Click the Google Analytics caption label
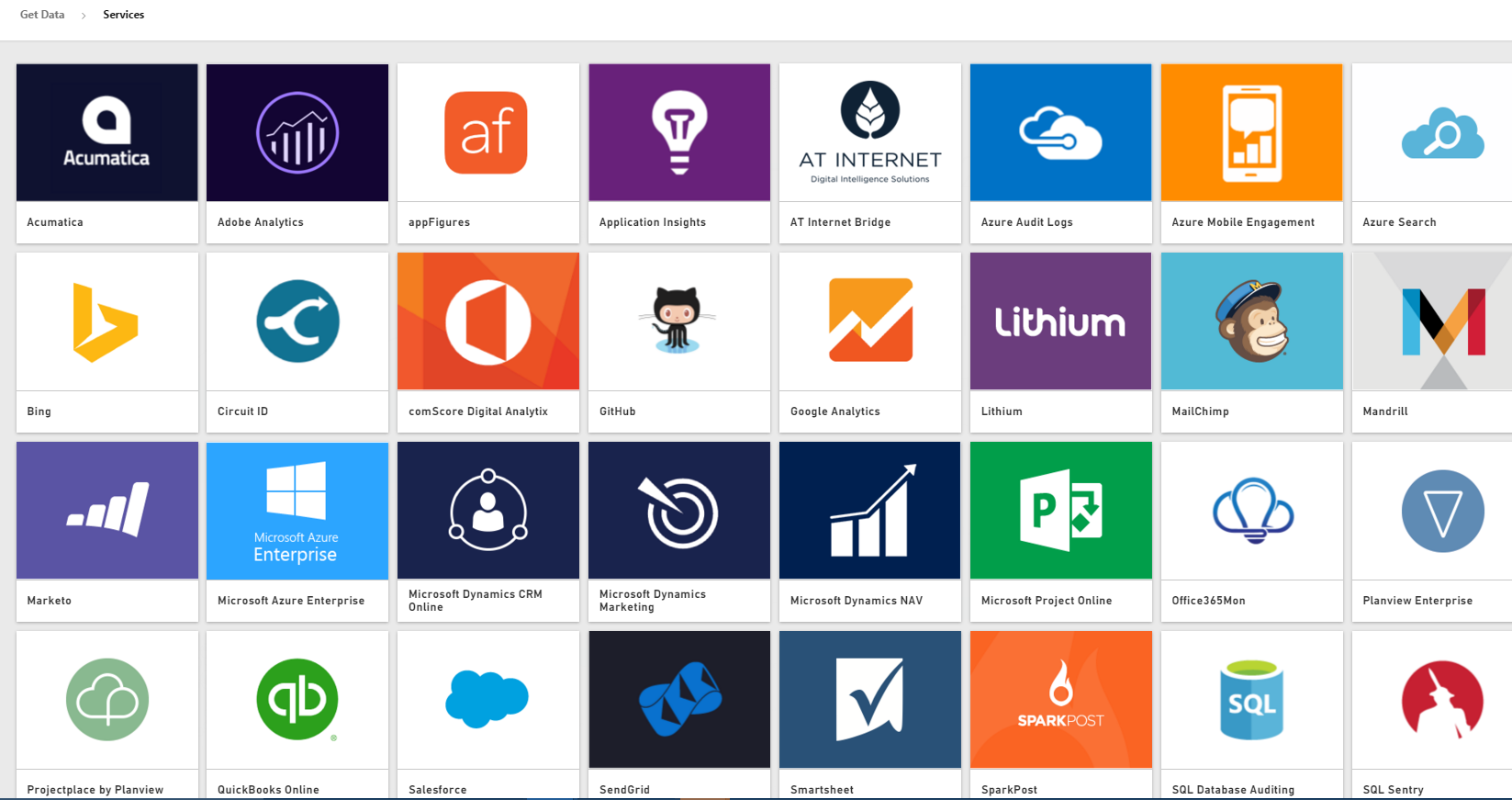 835,411
